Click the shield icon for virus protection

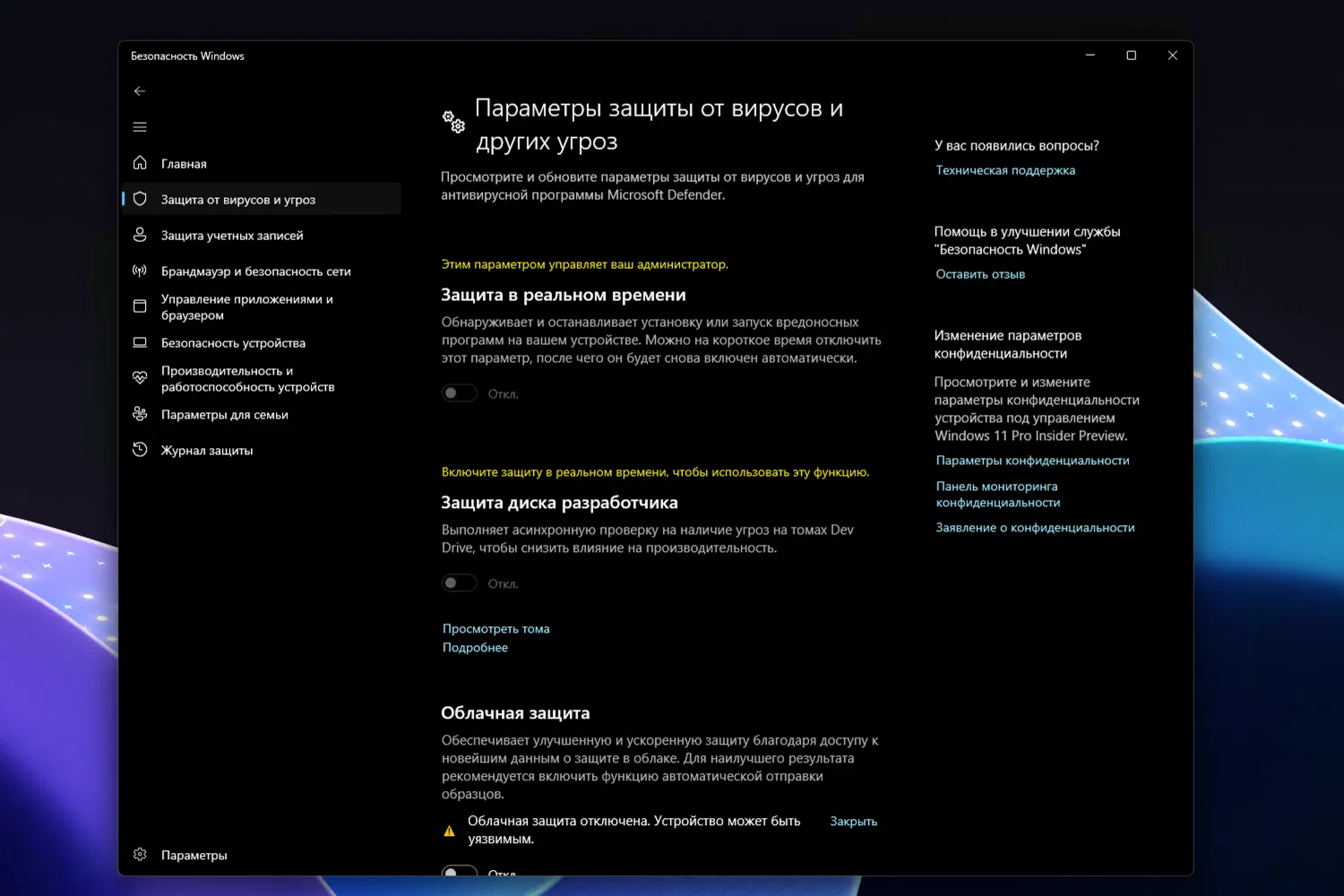[x=140, y=199]
